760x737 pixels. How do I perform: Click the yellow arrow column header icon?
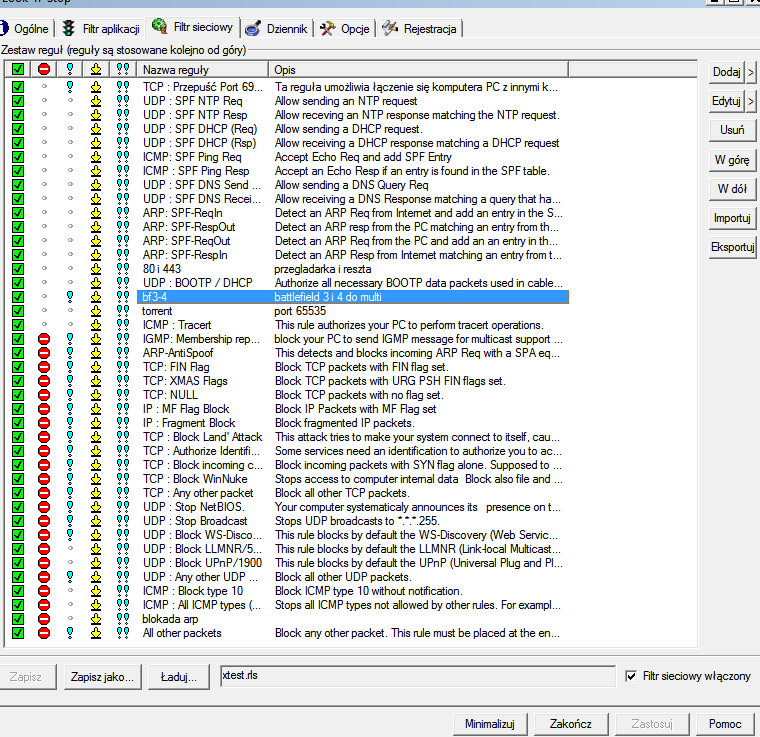pyautogui.click(x=96, y=70)
